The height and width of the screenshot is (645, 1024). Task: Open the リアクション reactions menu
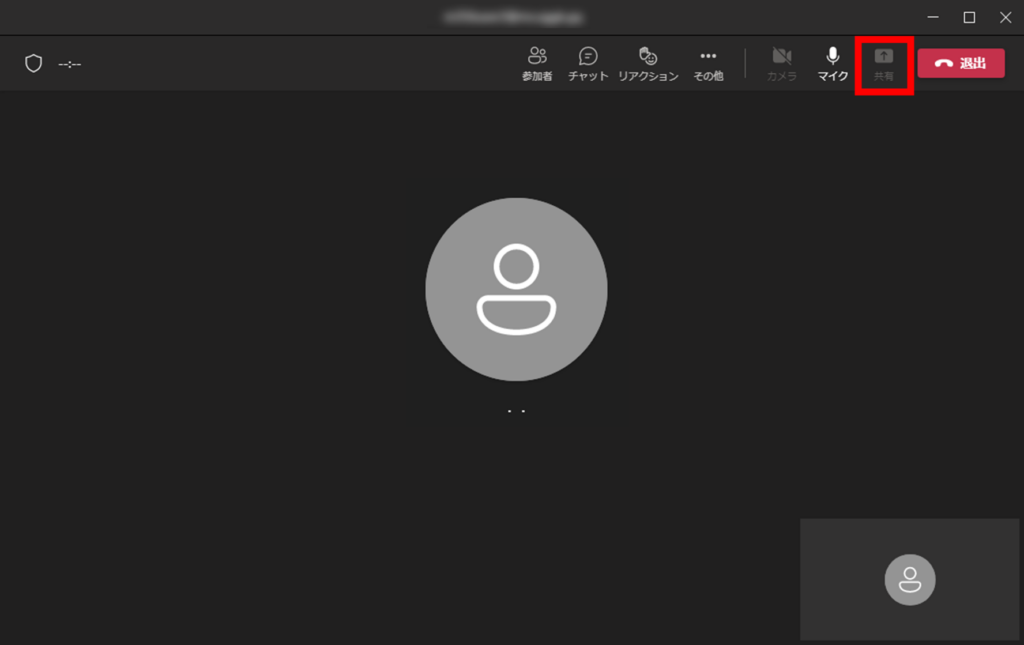click(x=648, y=64)
